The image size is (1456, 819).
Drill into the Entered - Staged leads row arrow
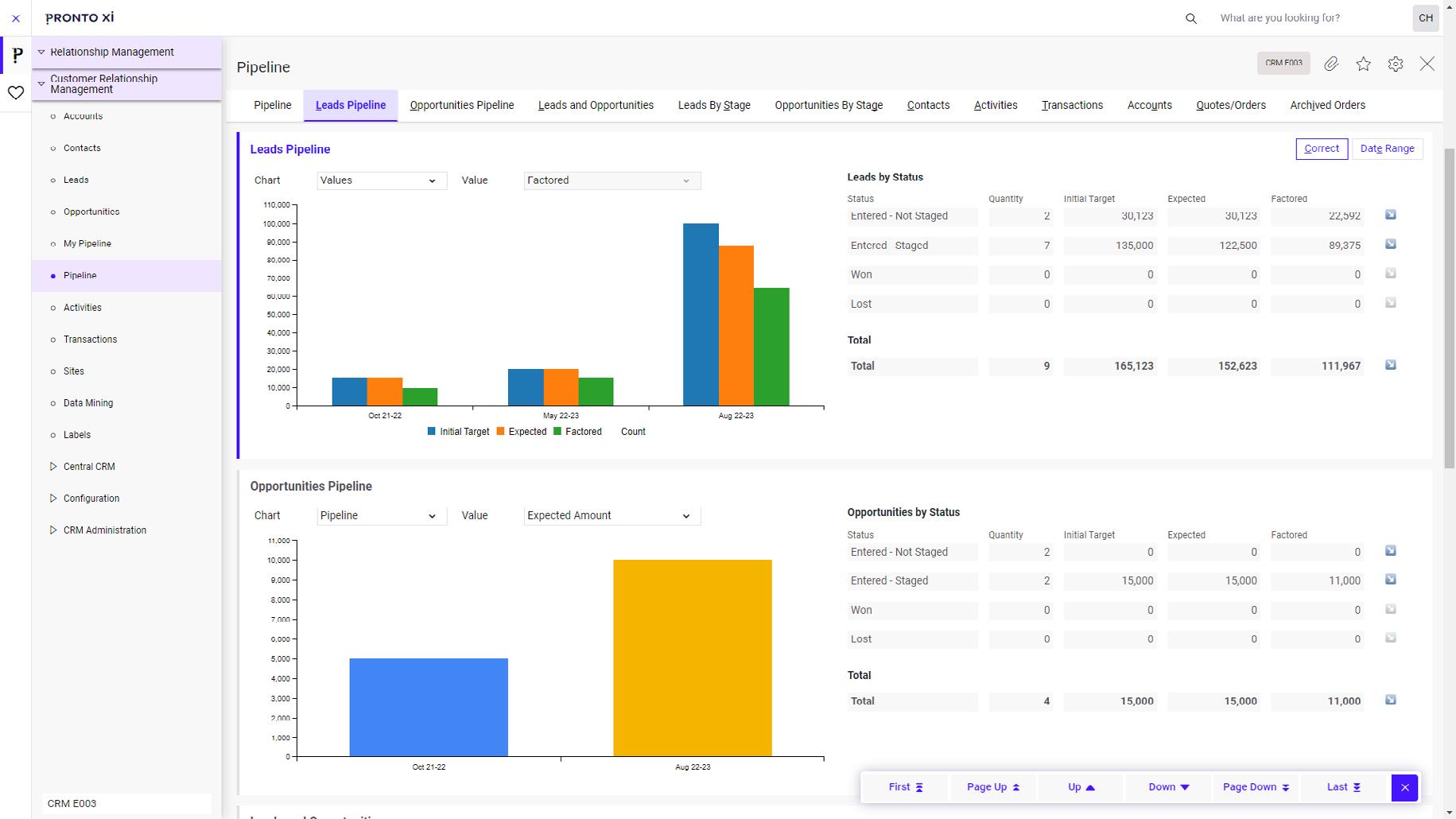pyautogui.click(x=1391, y=244)
